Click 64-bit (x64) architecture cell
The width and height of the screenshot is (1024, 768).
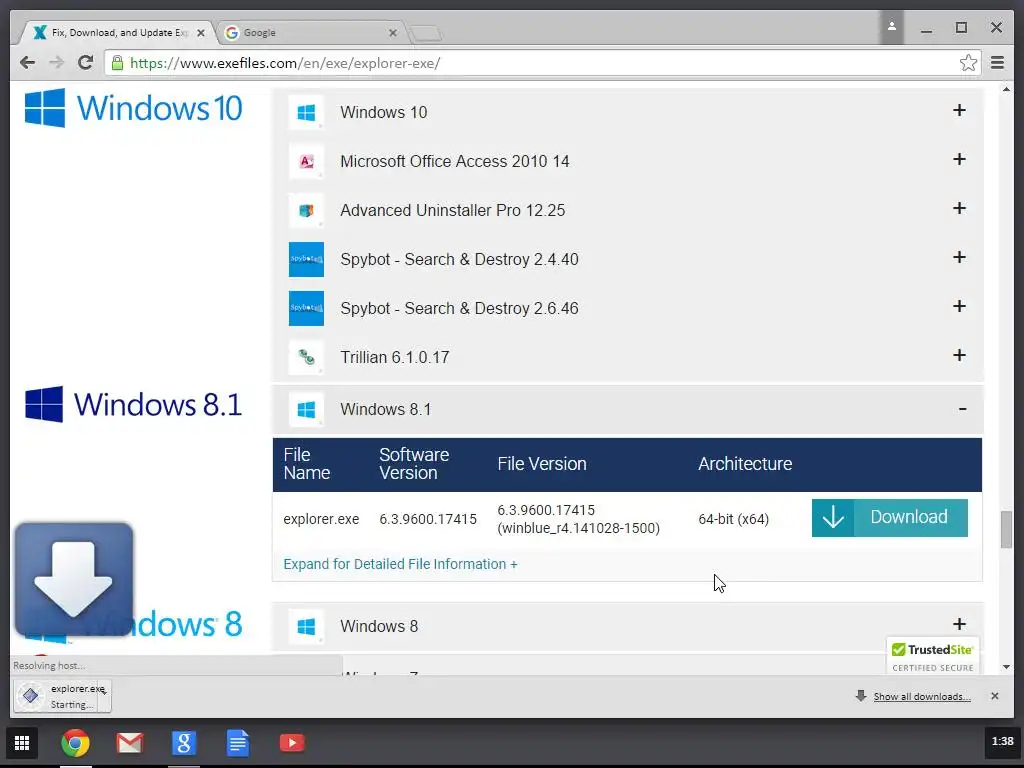coord(733,519)
